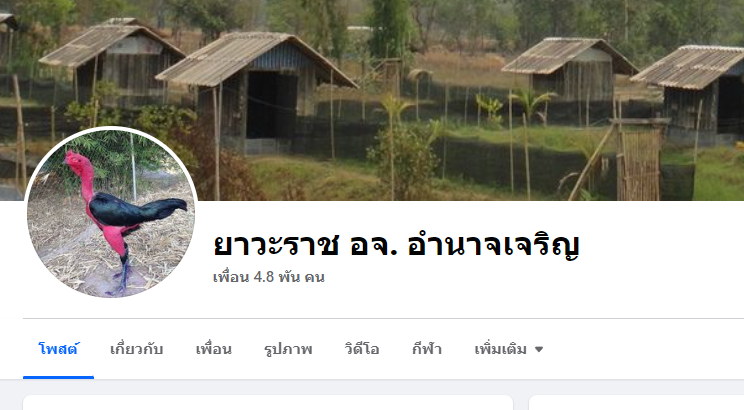Click the rooster's black tail feathers
The width and height of the screenshot is (744, 410).
tap(166, 208)
